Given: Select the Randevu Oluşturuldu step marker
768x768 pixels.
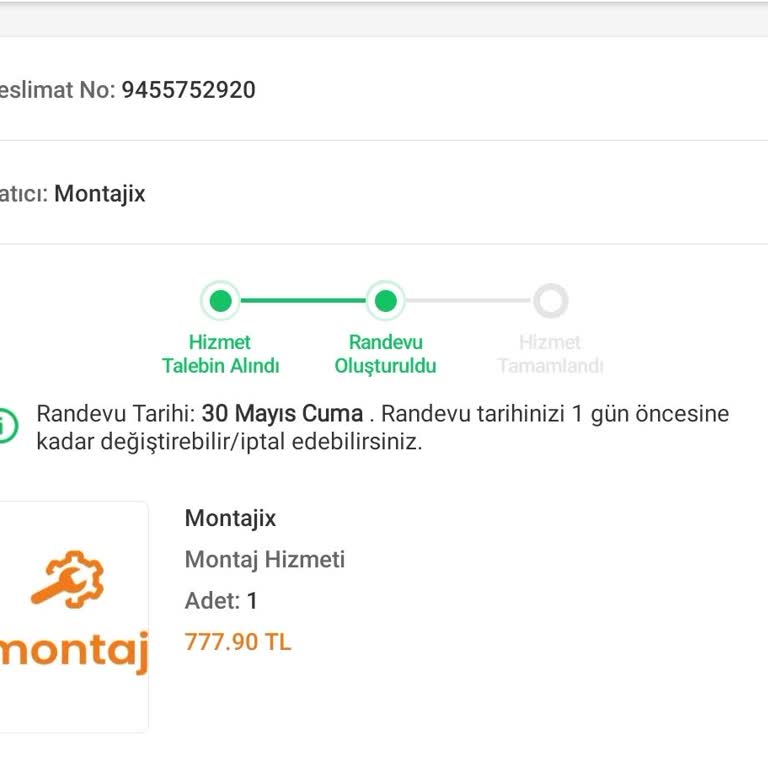Looking at the screenshot, I should click(385, 301).
